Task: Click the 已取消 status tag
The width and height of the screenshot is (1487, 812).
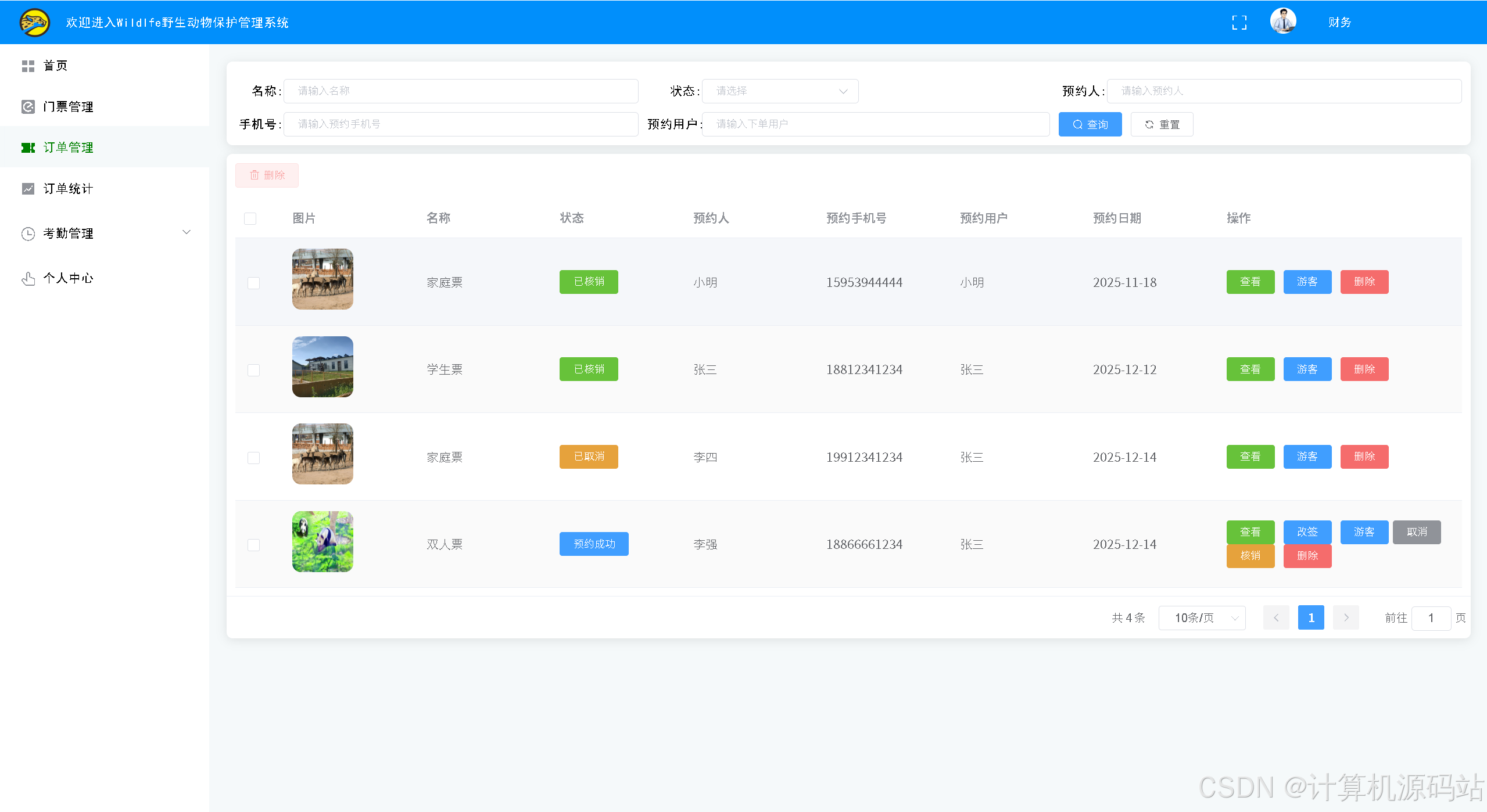Action: [x=588, y=457]
